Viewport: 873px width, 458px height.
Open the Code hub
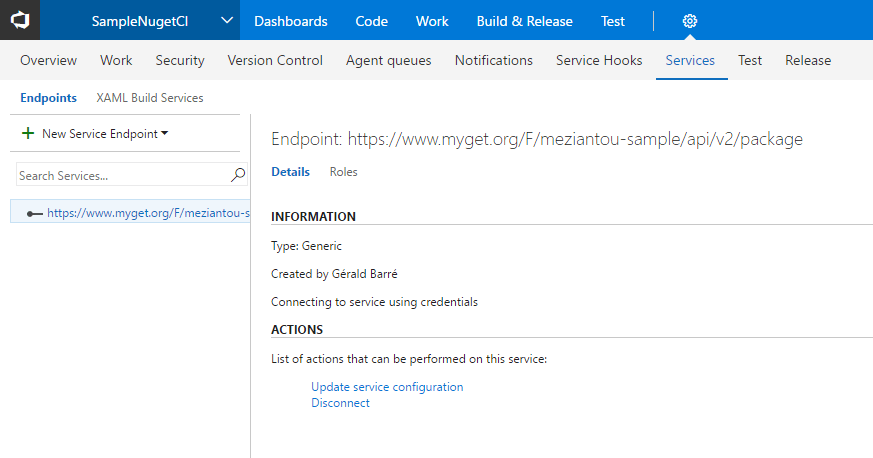pyautogui.click(x=371, y=21)
